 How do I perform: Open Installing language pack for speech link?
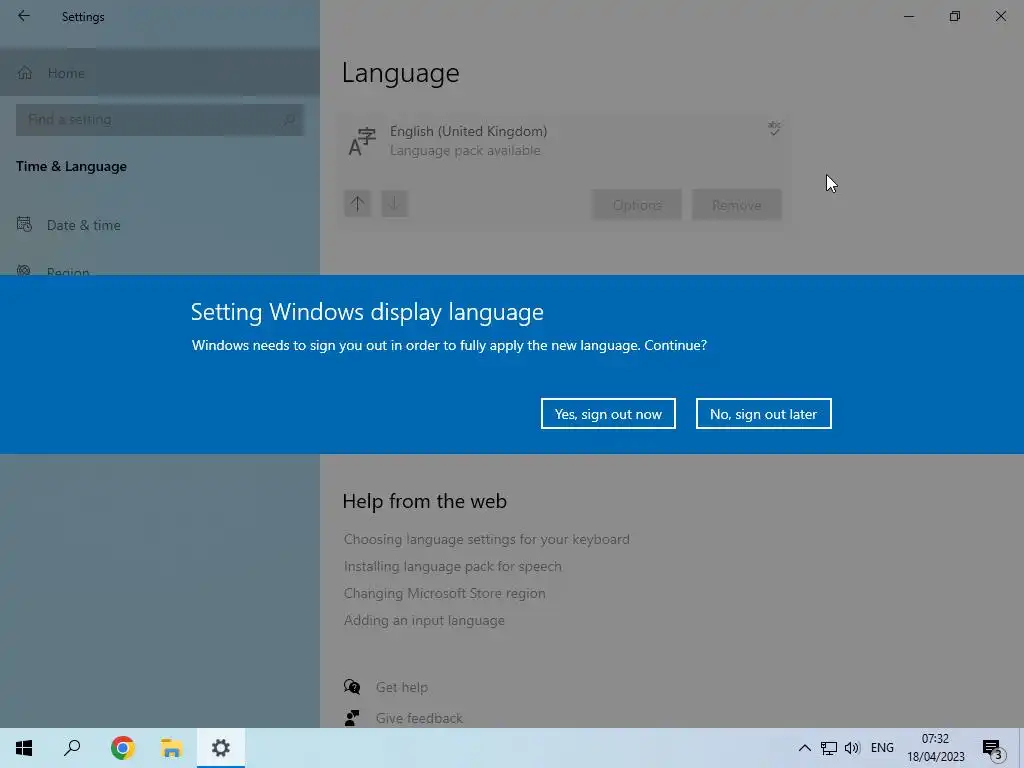point(453,566)
